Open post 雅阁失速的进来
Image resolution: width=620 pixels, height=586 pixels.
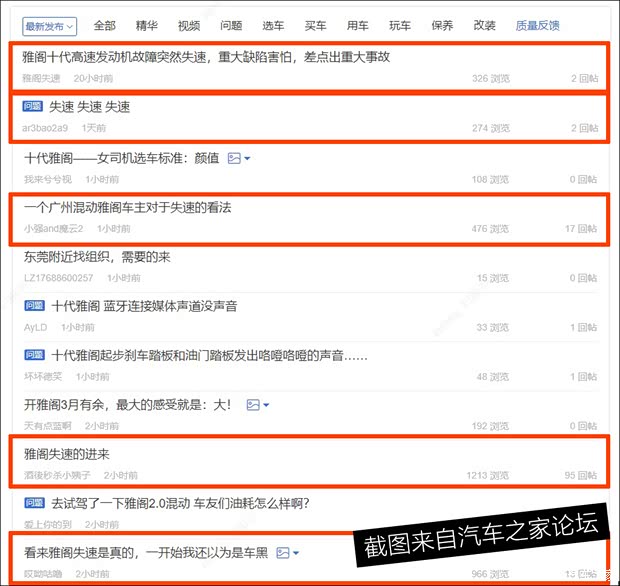click(x=66, y=454)
